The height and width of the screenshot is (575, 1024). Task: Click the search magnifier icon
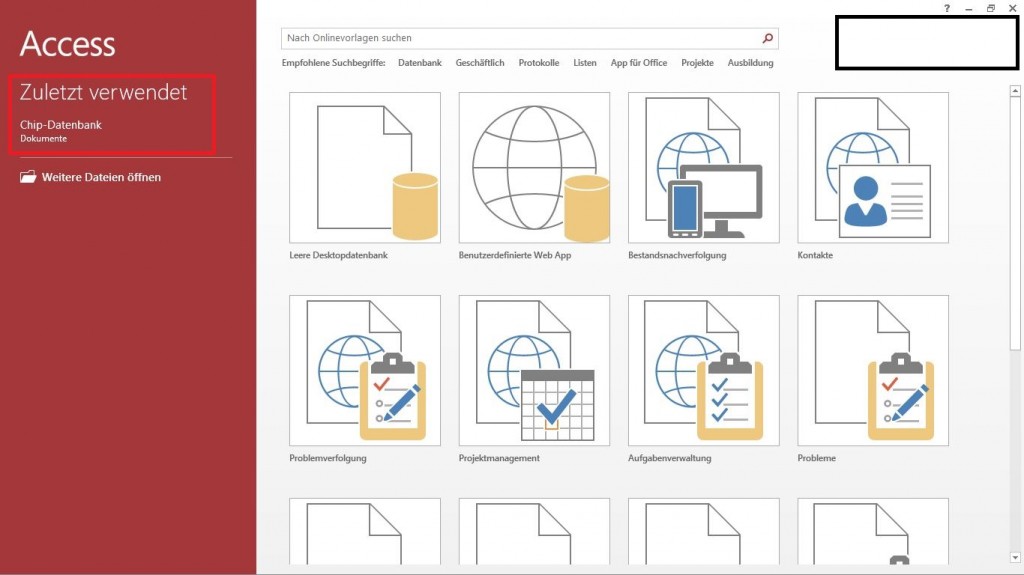coord(767,39)
